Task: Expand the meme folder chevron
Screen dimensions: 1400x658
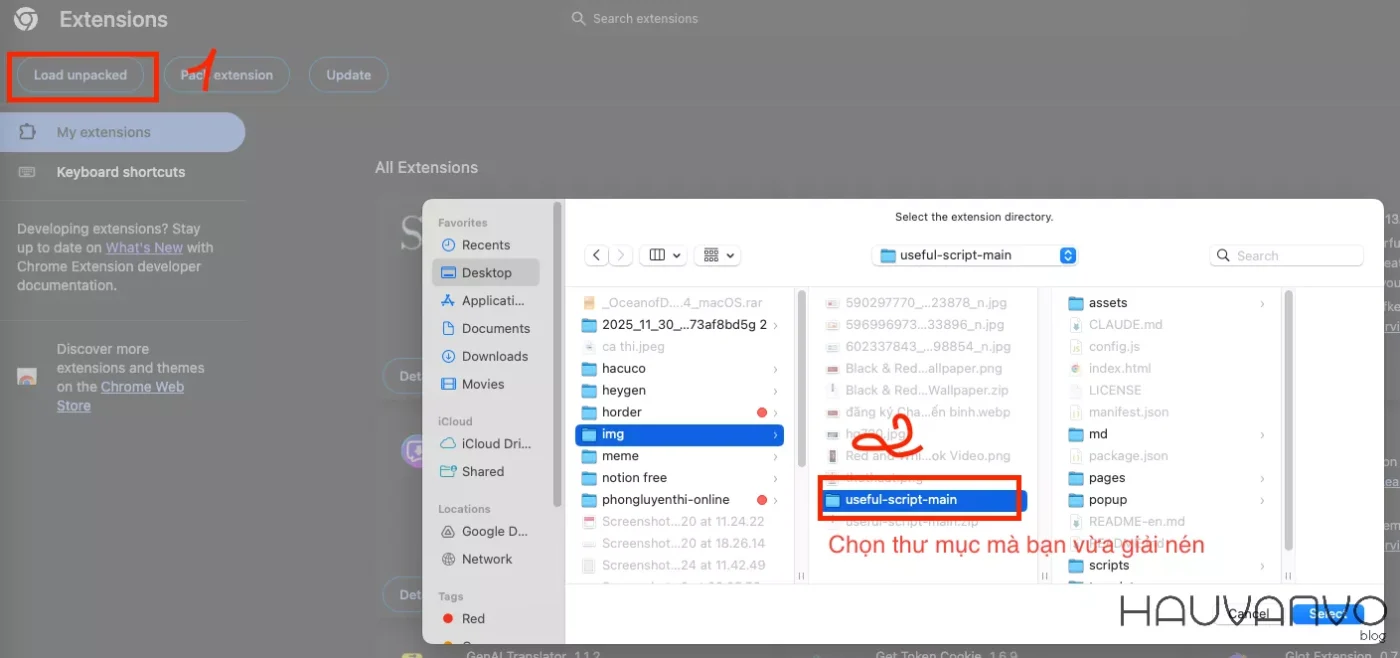Action: click(x=775, y=456)
